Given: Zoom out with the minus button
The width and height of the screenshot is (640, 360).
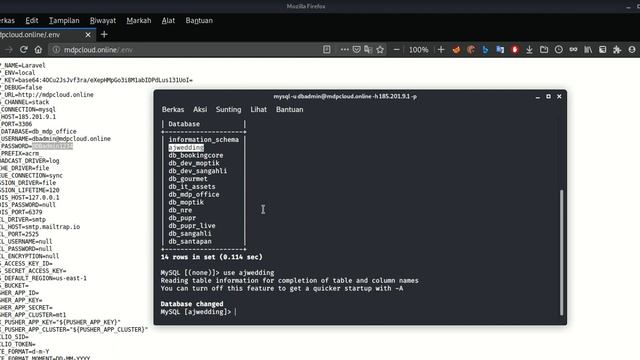Looking at the screenshot, I should pyautogui.click(x=396, y=49).
